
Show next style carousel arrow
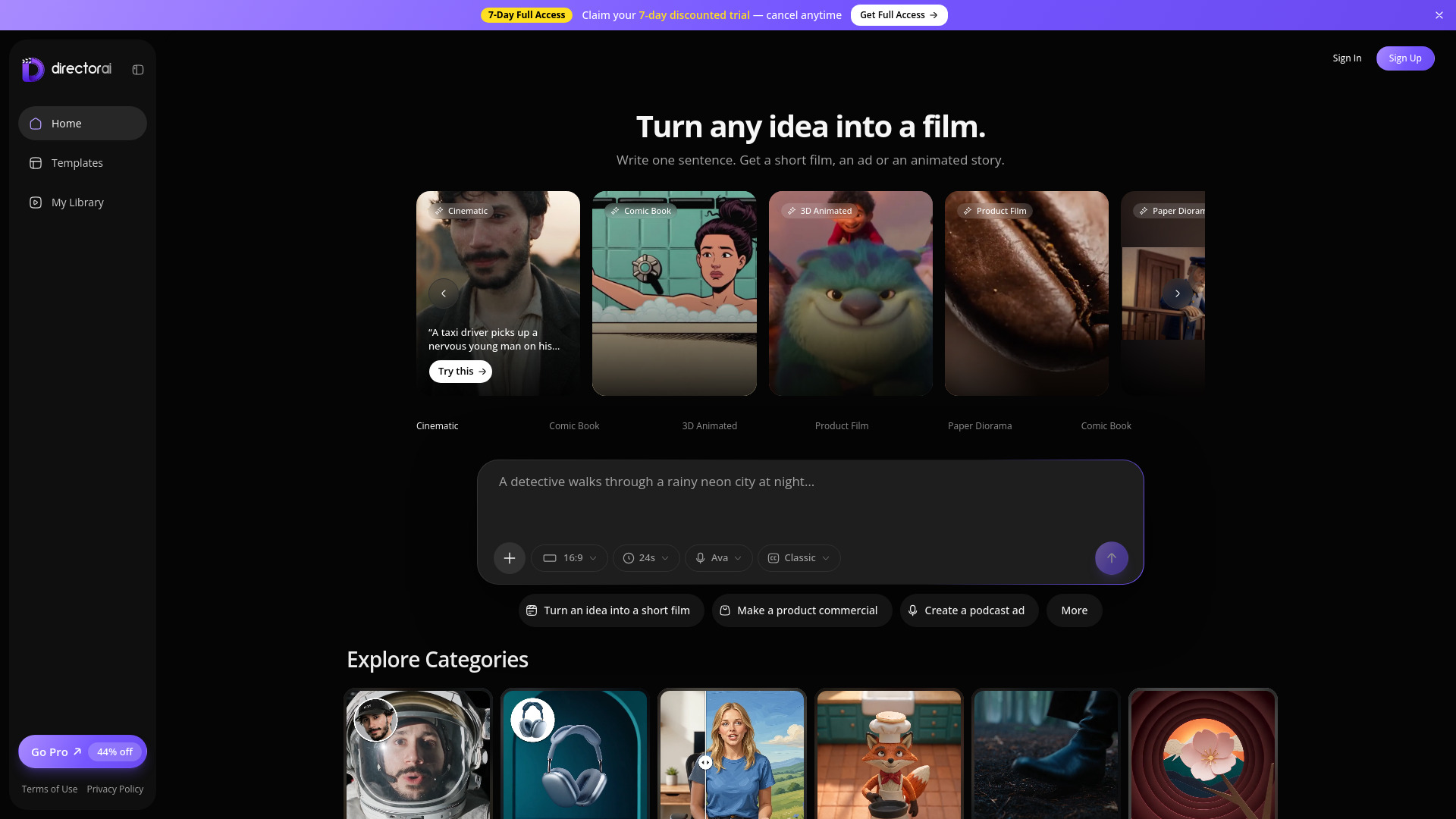click(x=1178, y=293)
